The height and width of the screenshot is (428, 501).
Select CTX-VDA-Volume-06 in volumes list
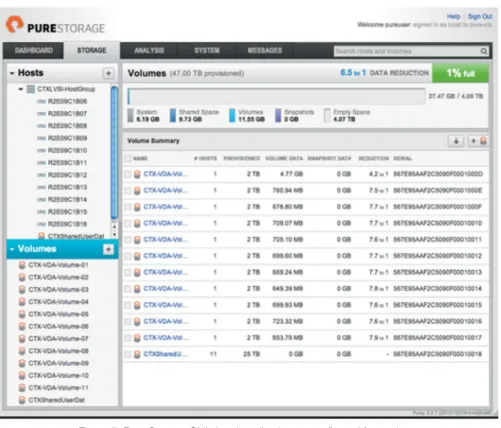tap(58, 326)
